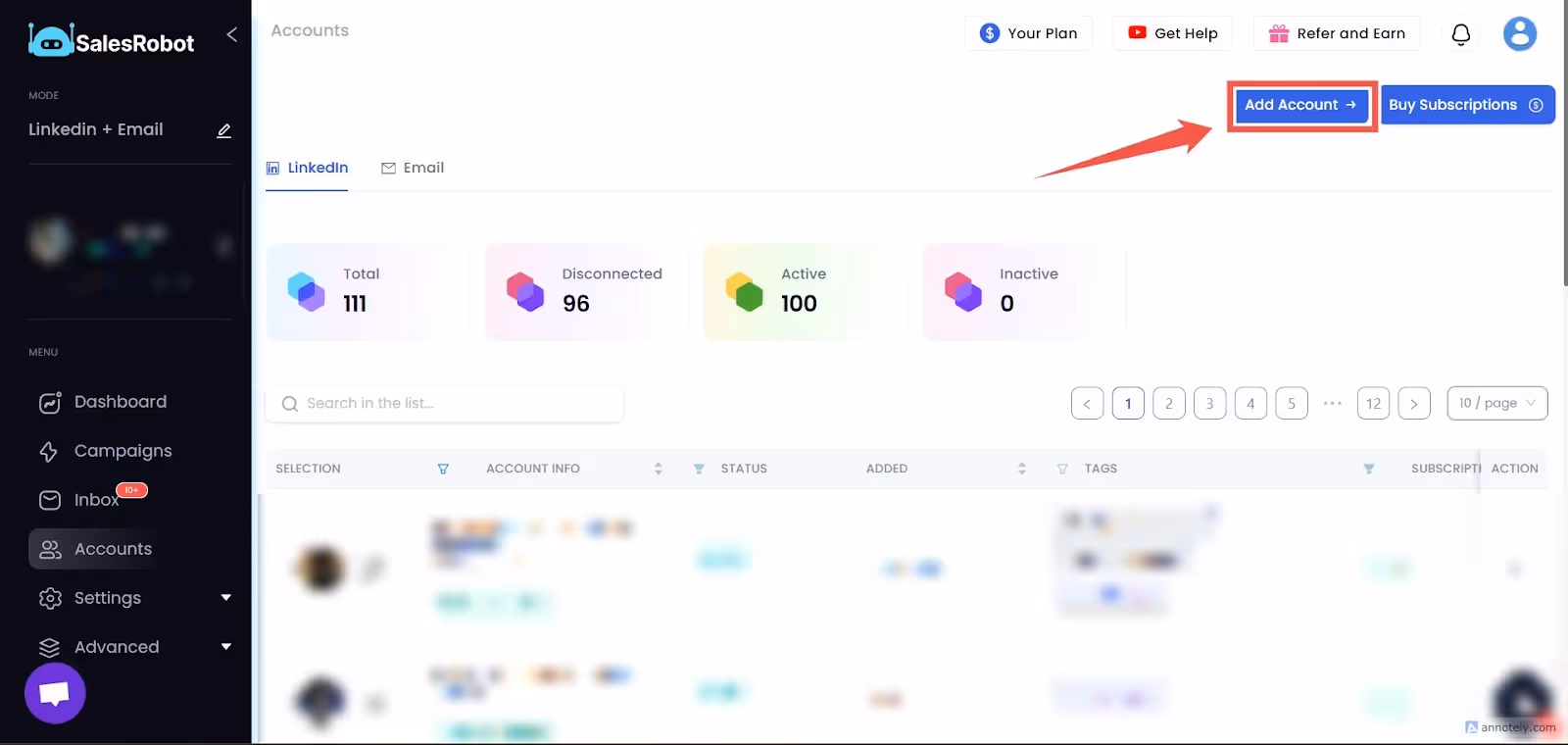Go to the previous page arrow
This screenshot has width=1568, height=745.
click(x=1087, y=404)
